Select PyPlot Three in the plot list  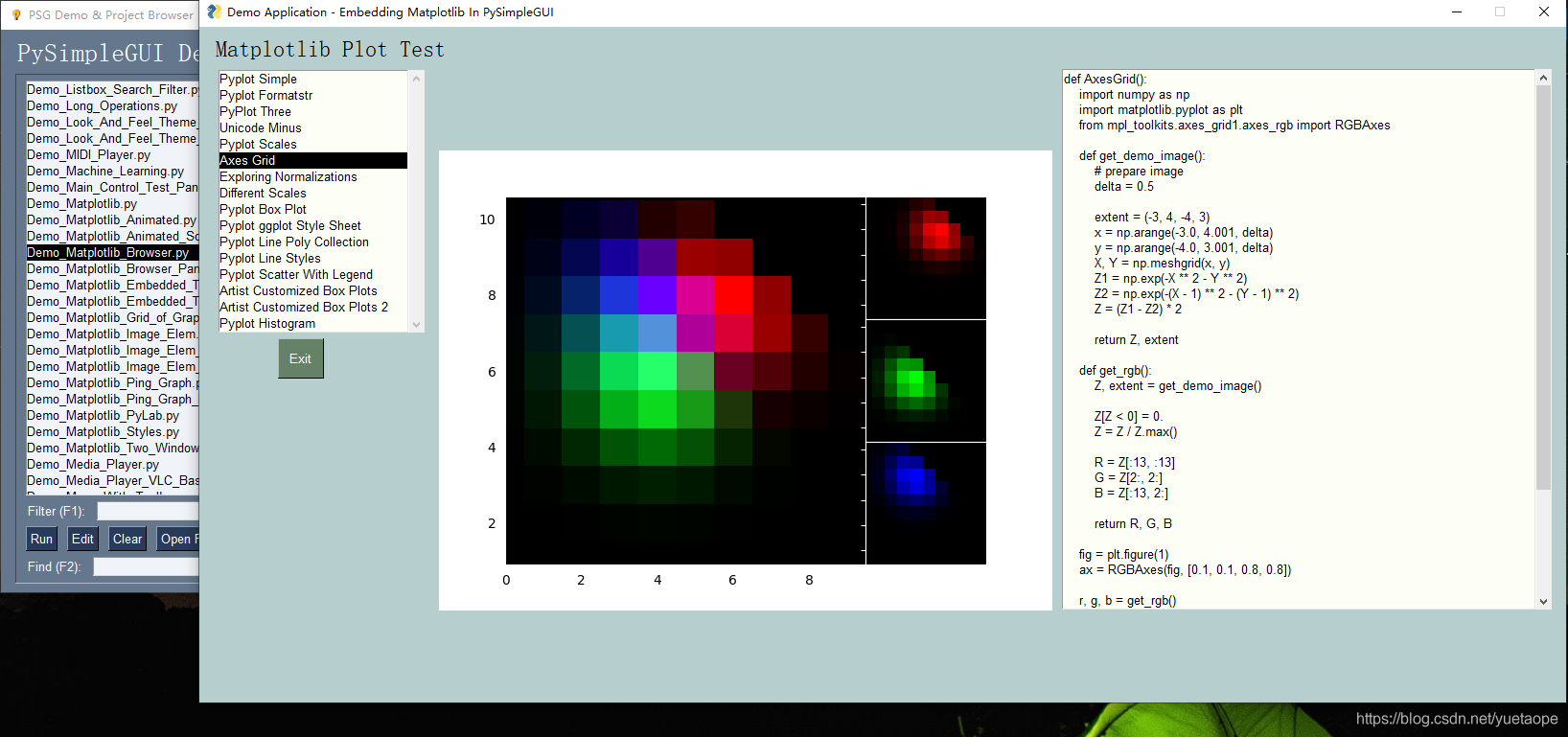click(312, 111)
